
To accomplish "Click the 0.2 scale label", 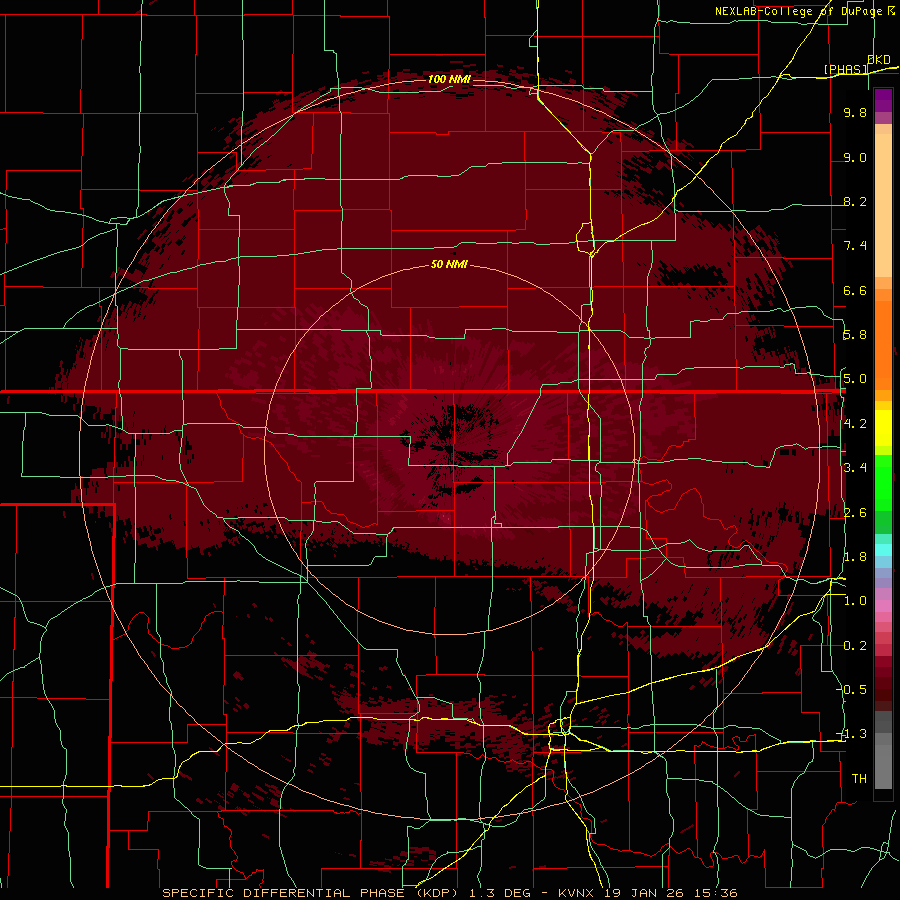I will [x=855, y=646].
